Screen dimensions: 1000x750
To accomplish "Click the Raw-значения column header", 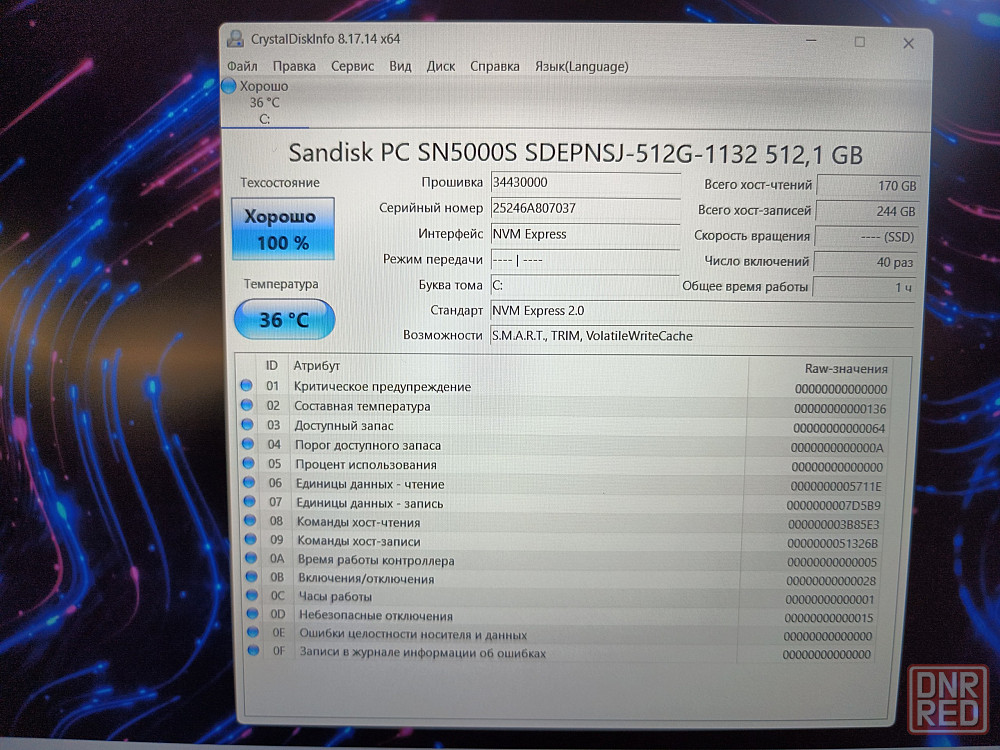I will (x=845, y=367).
